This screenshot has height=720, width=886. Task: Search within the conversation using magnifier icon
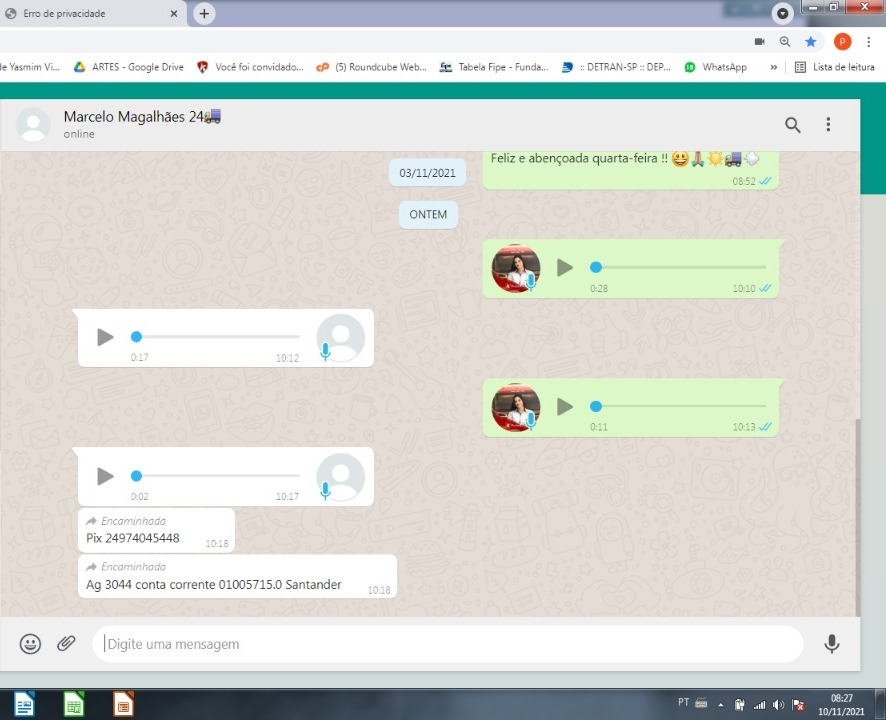click(x=792, y=125)
